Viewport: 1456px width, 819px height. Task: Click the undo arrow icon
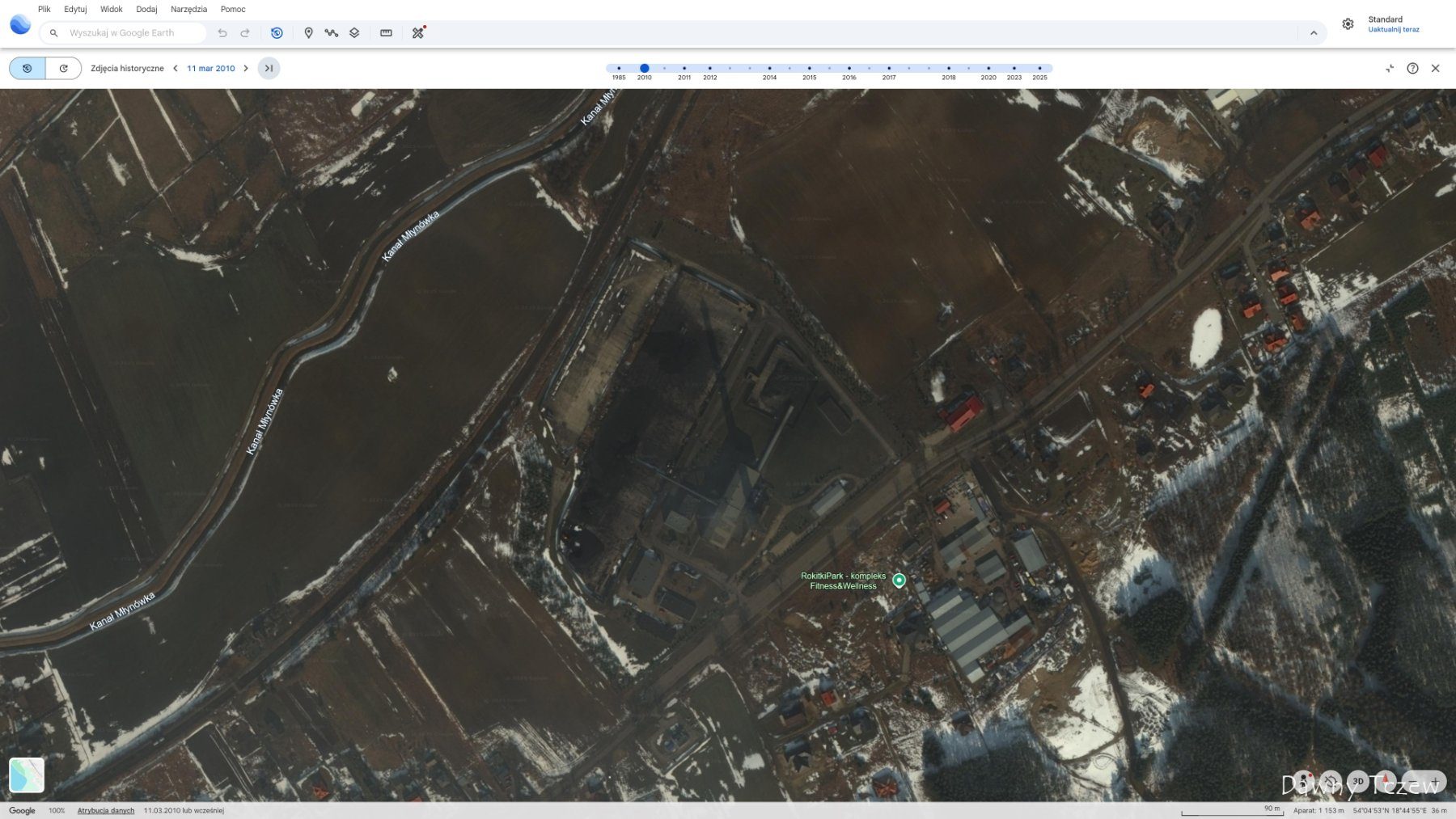(222, 33)
